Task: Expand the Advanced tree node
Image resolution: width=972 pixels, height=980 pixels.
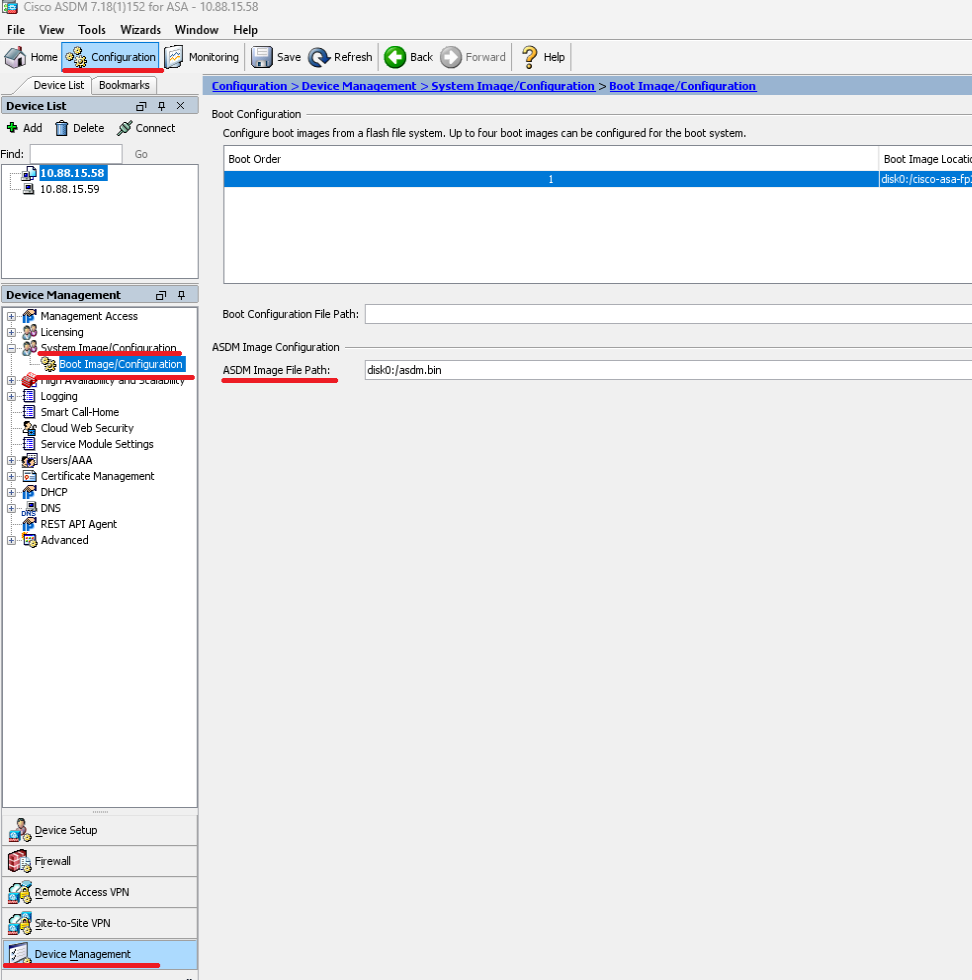Action: tap(11, 540)
